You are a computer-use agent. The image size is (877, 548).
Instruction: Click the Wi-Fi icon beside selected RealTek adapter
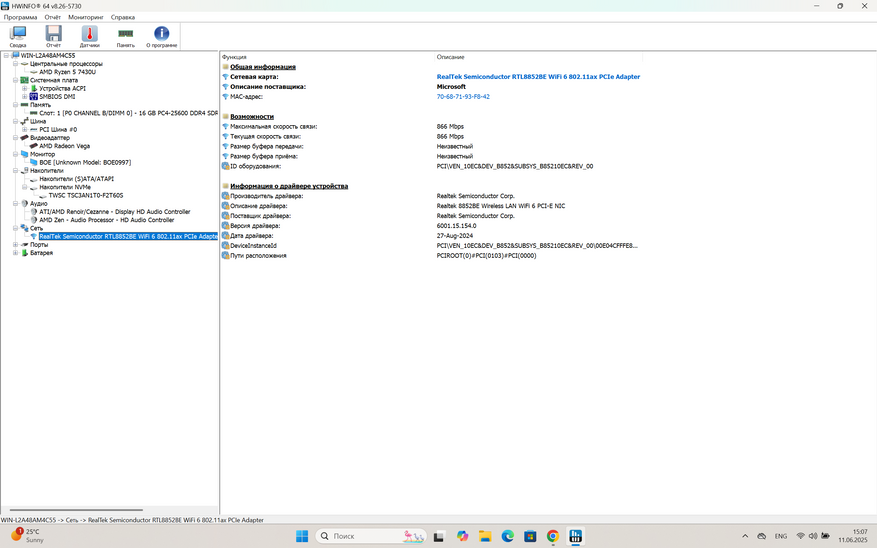point(34,237)
